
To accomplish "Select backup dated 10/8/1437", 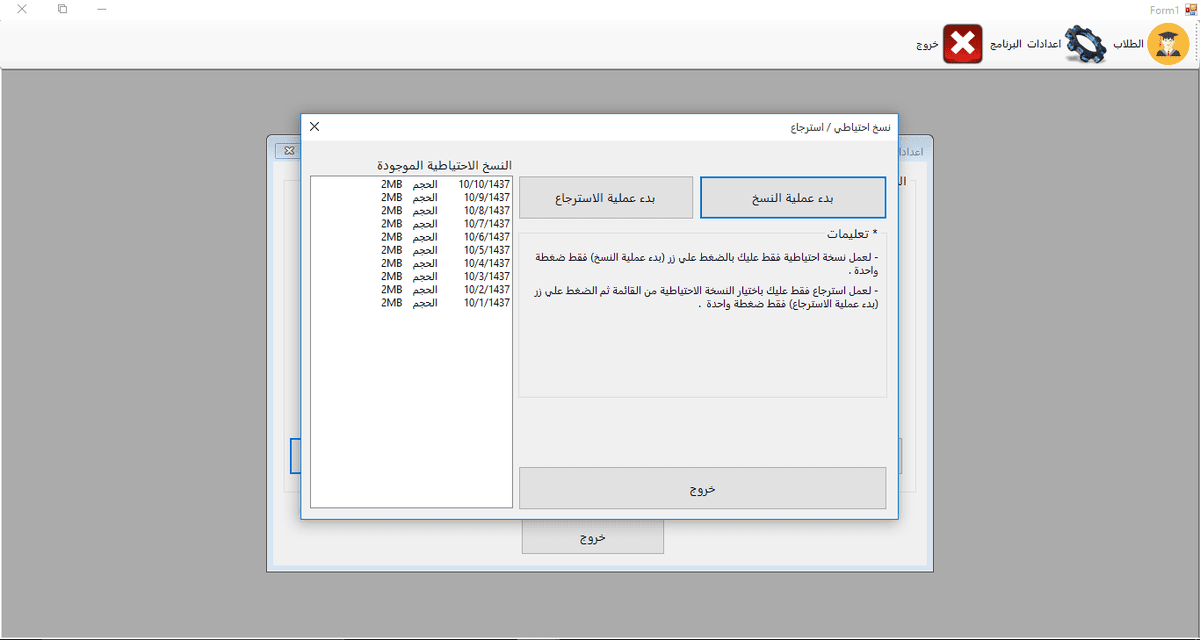I will [412, 211].
